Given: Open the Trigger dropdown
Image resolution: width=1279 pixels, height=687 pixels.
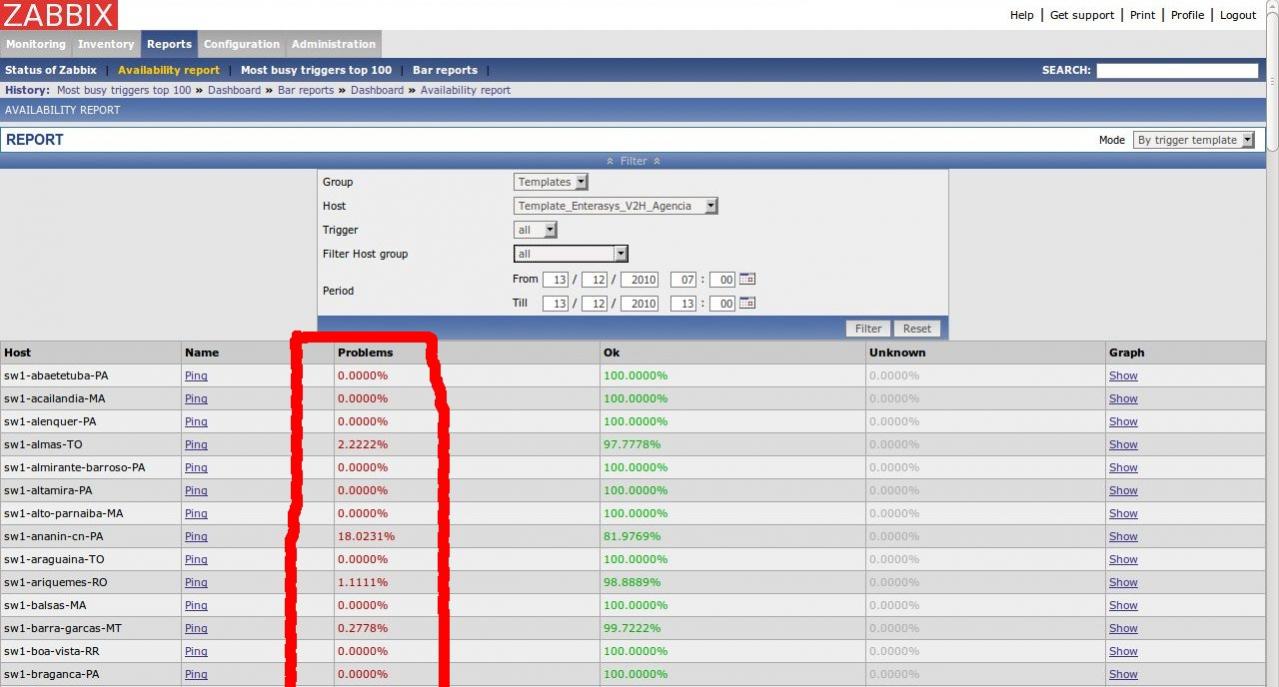Looking at the screenshot, I should tap(535, 230).
